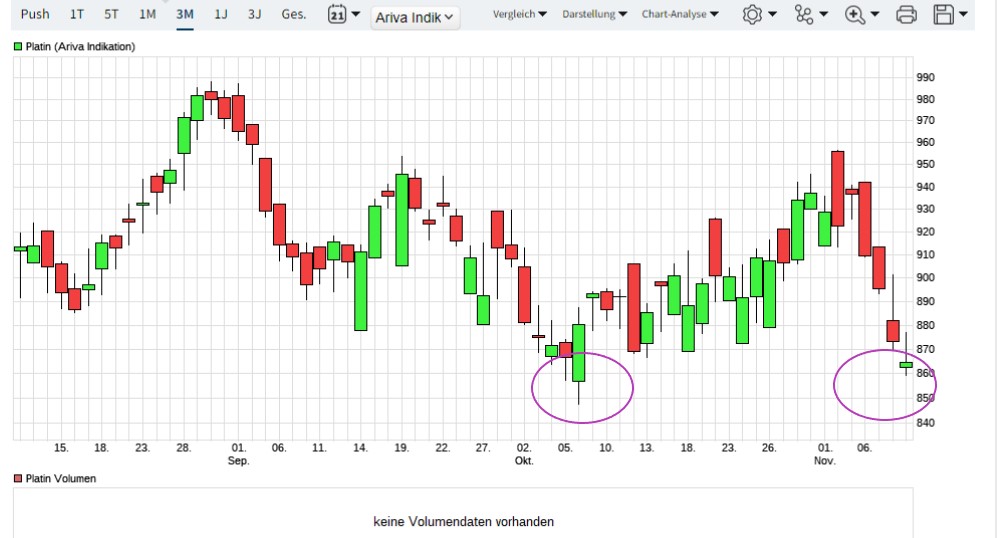Select the 1M timeframe tab
This screenshot has height=538, width=997.
[148, 14]
